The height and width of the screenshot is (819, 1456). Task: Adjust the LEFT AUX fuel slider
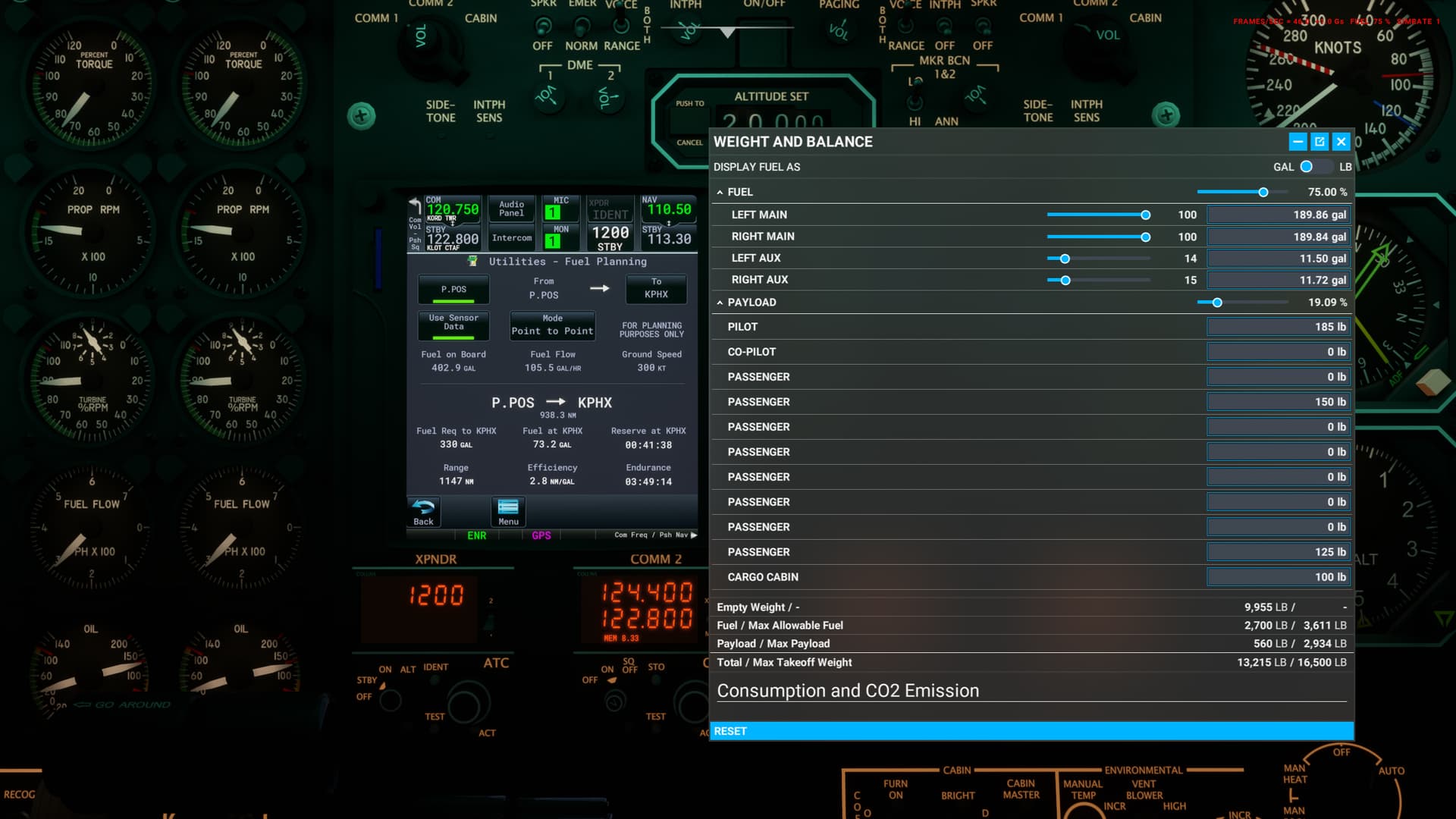coord(1065,259)
